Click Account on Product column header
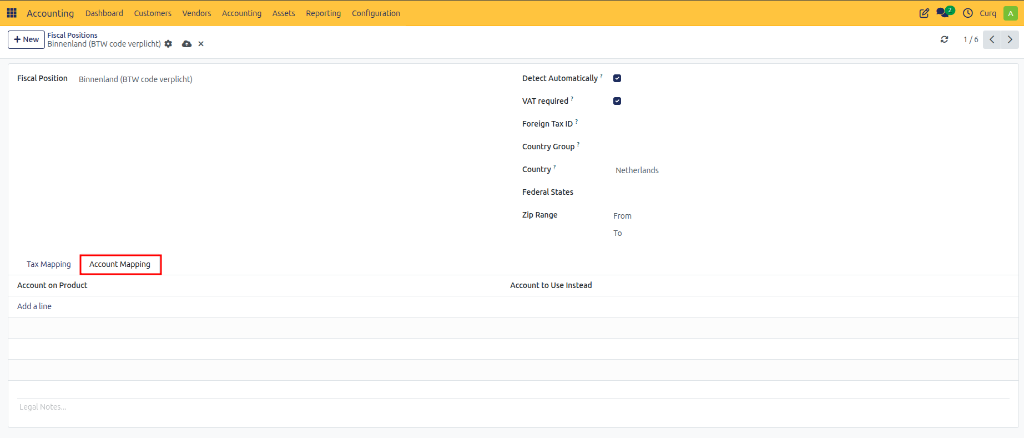The width and height of the screenshot is (1024, 438). [x=52, y=285]
